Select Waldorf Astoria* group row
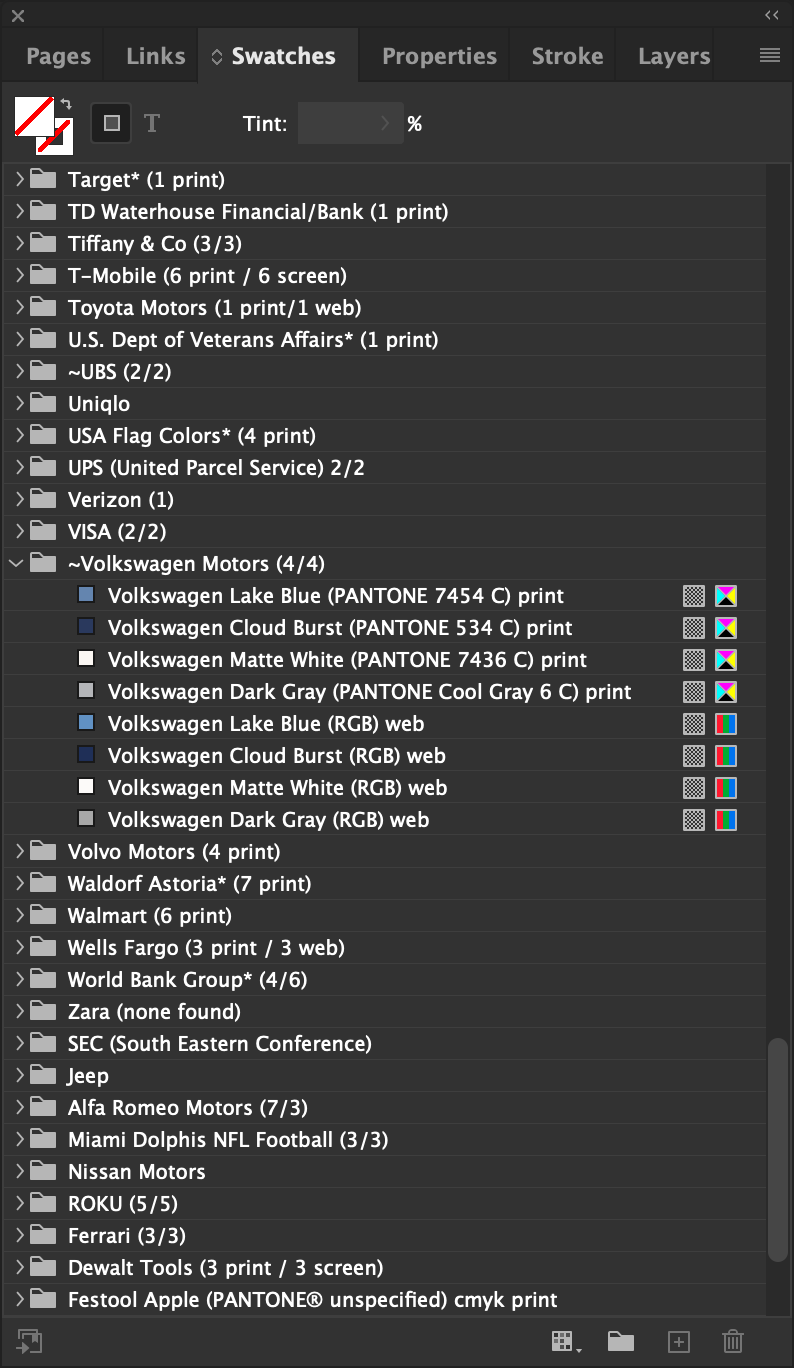Screen dimensions: 794x1368 click(385, 884)
